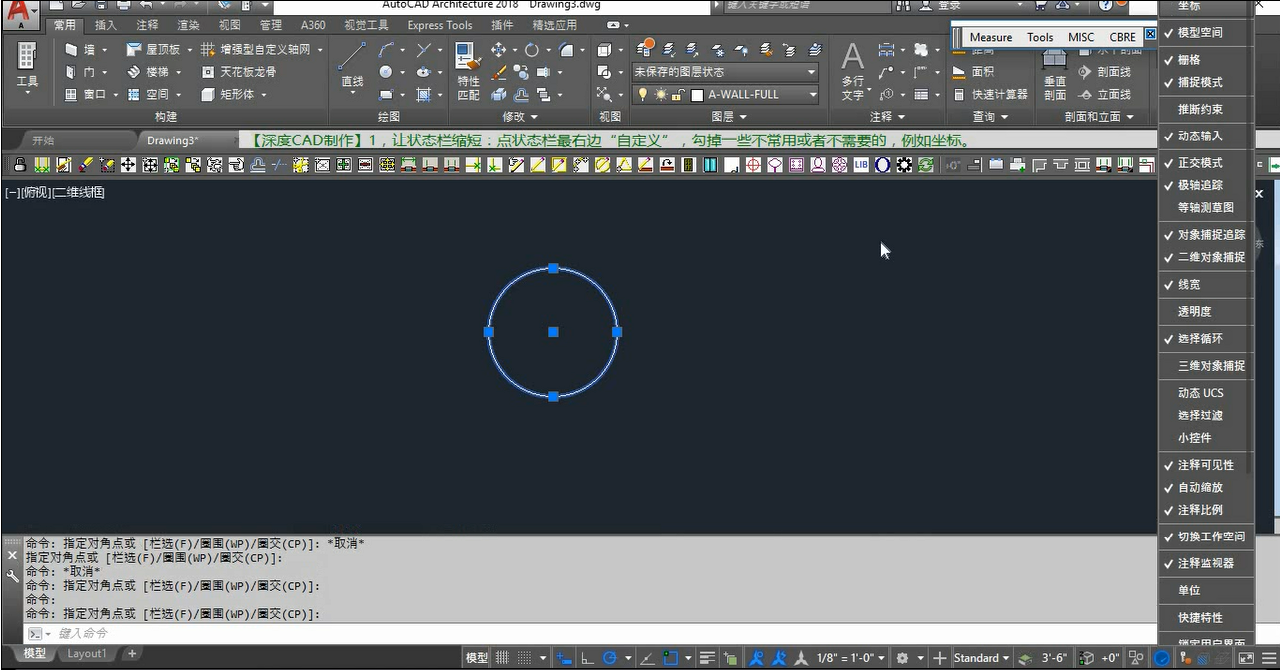
Task: Click the LIB icon in the toolbar
Action: point(861,165)
